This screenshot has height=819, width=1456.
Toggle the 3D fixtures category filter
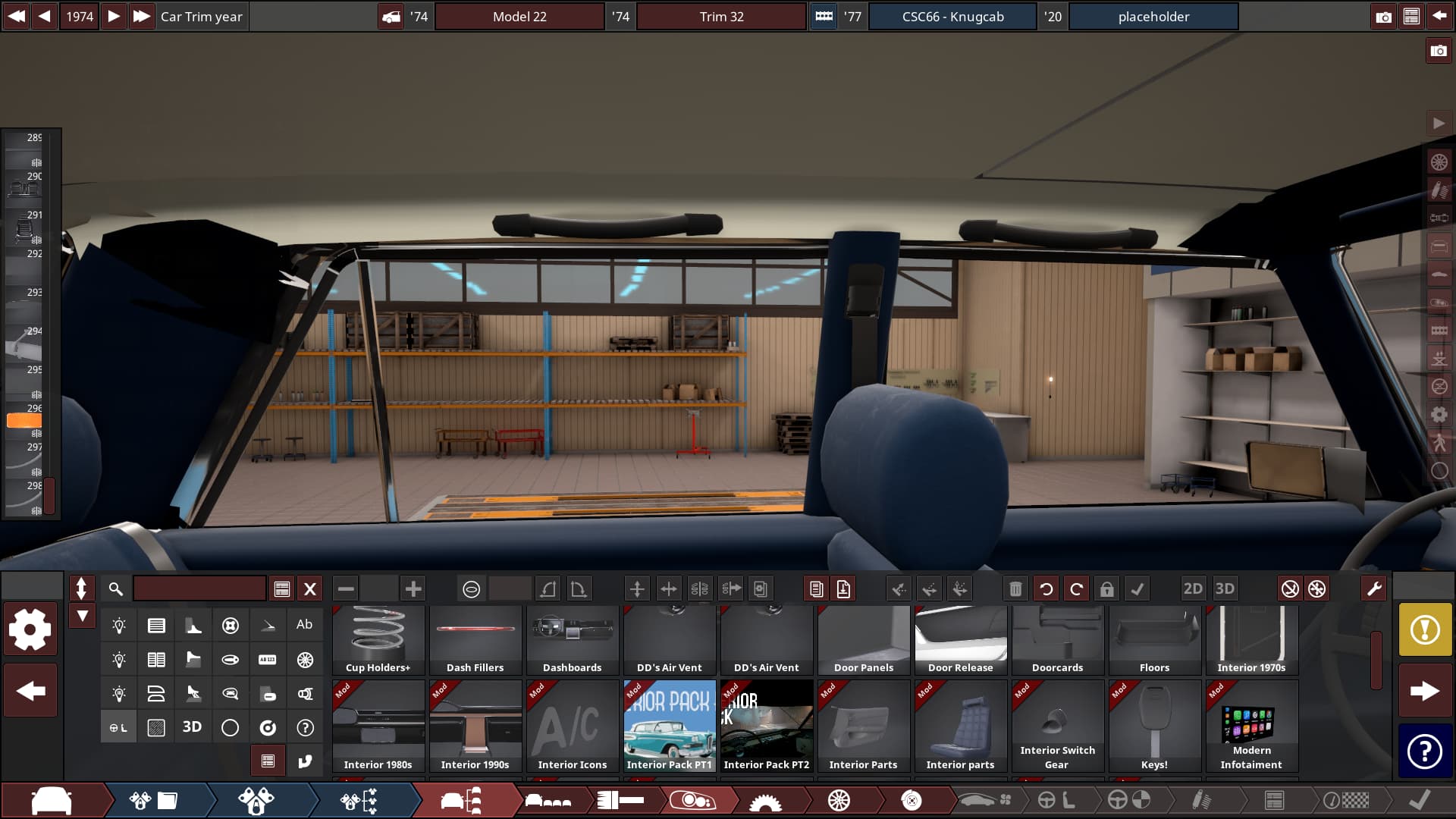(x=192, y=727)
